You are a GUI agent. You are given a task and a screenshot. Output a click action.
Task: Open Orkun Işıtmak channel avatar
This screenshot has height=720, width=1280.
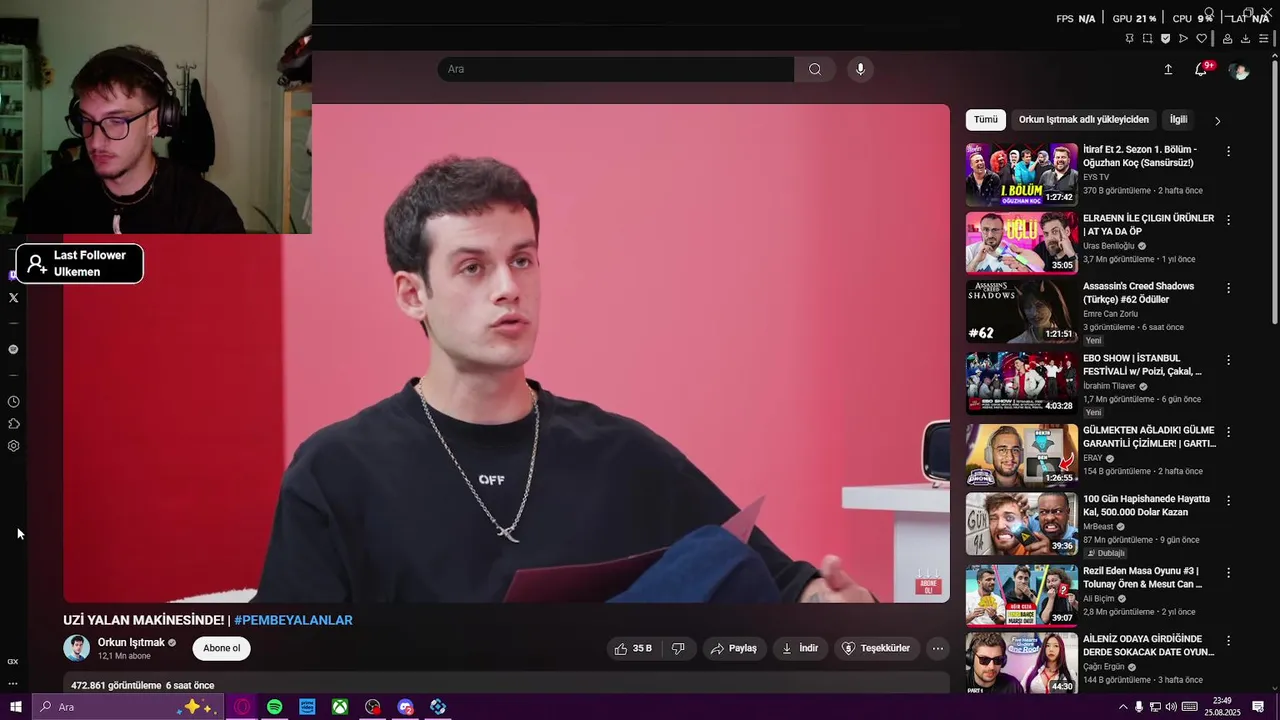point(77,648)
